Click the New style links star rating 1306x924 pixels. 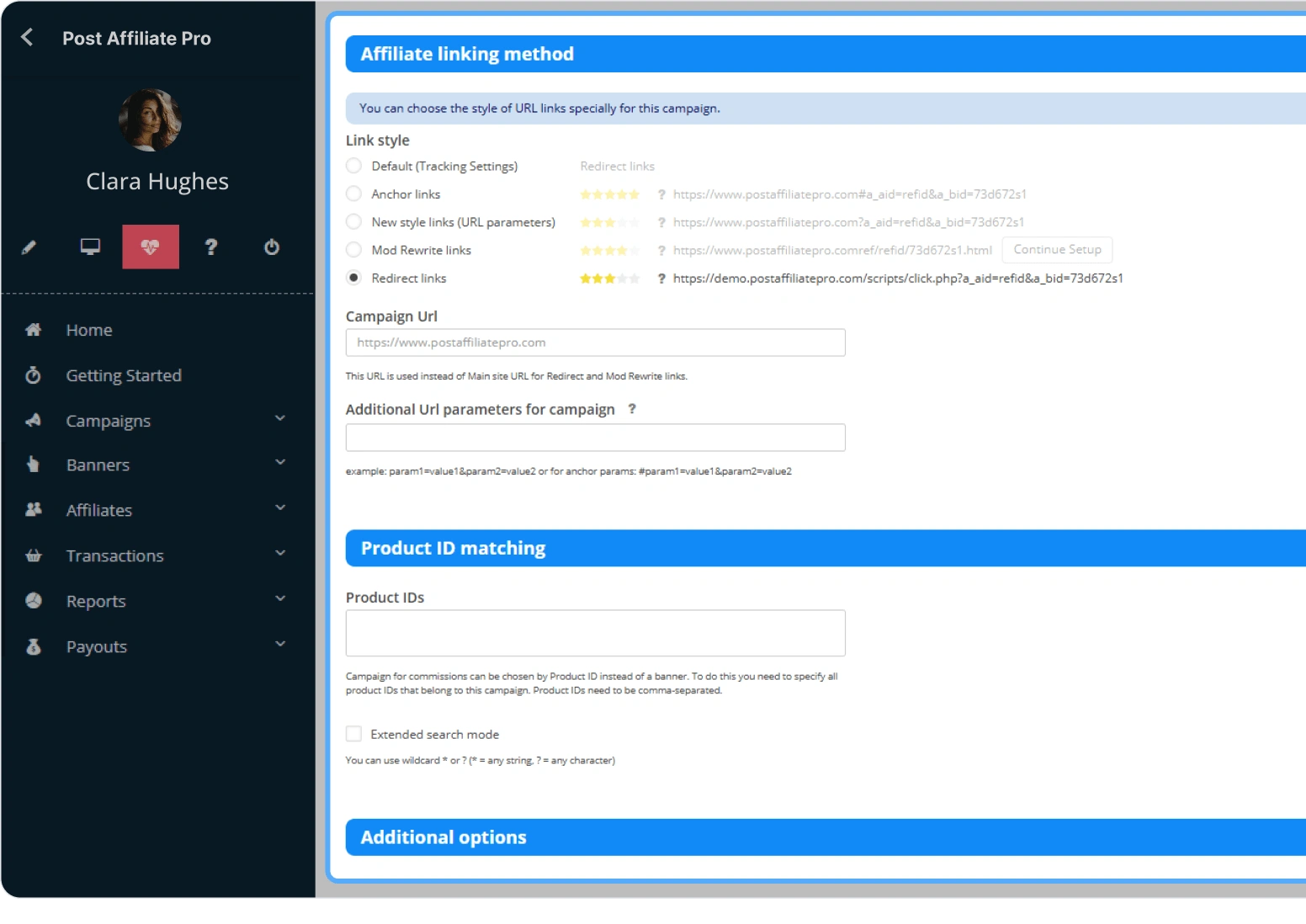610,222
